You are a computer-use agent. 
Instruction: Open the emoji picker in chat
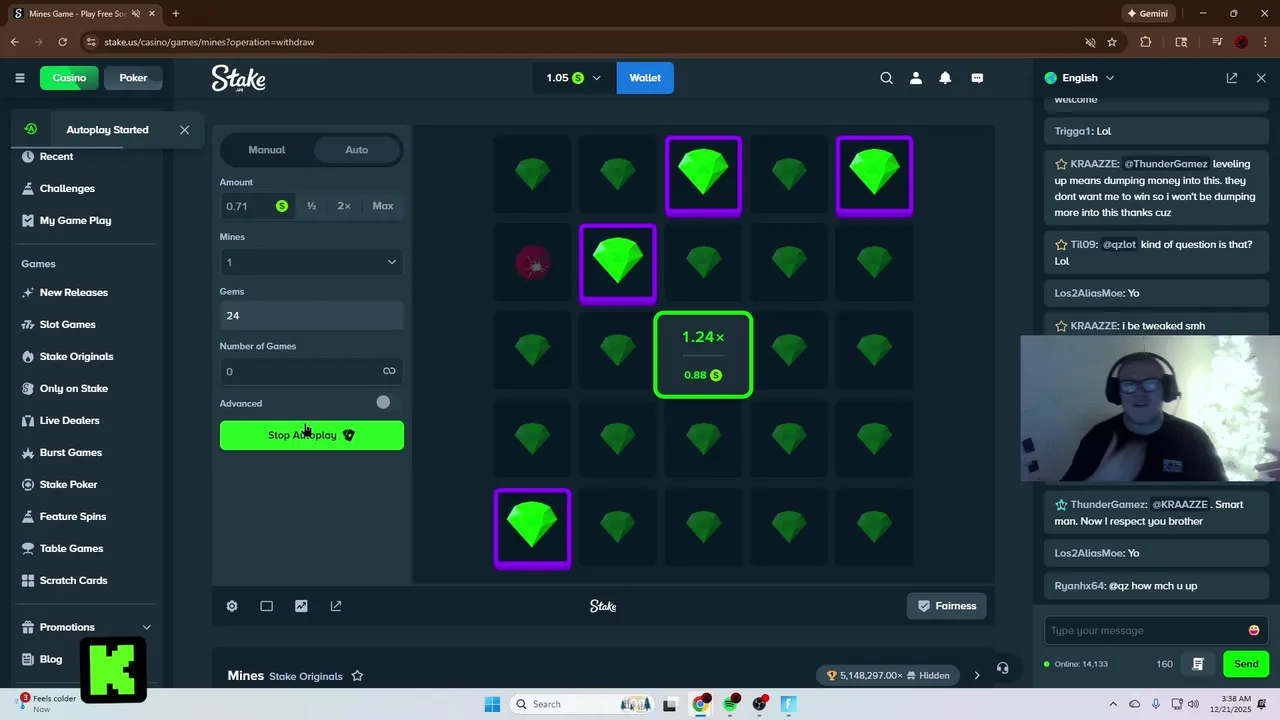(x=1254, y=631)
